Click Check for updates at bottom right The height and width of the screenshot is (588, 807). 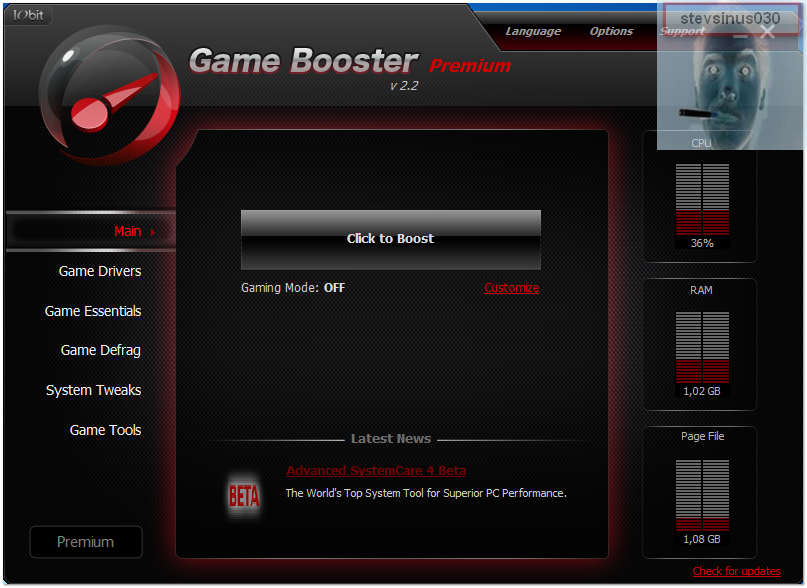pos(736,571)
